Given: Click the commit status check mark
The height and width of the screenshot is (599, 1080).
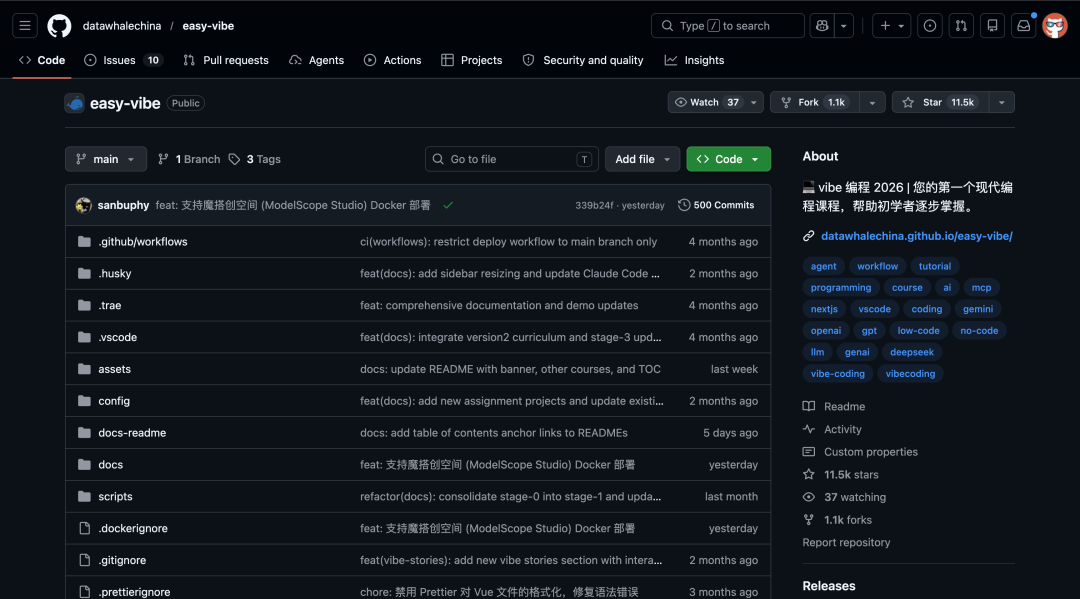Looking at the screenshot, I should point(448,205).
